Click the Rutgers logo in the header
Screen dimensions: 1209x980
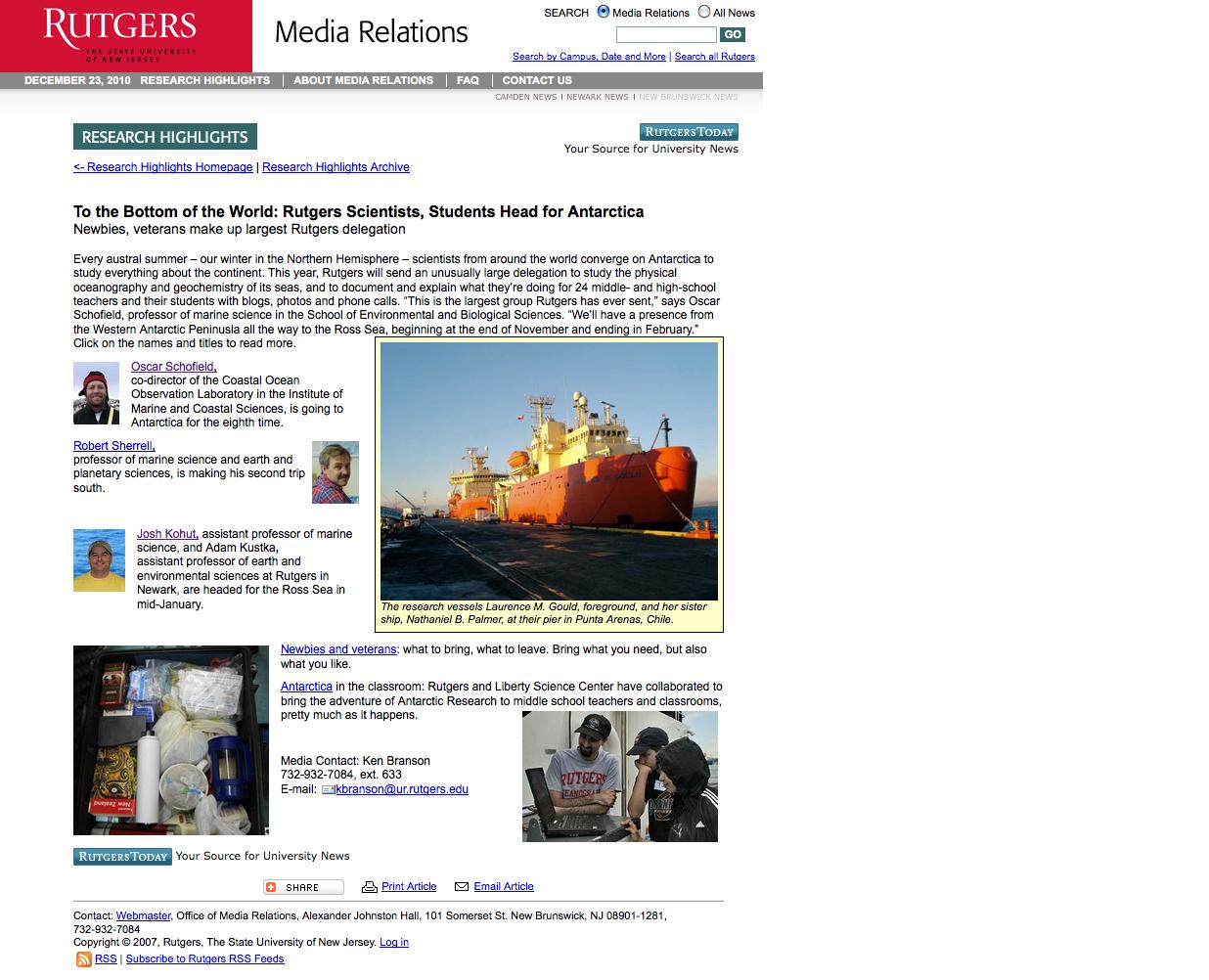point(126,36)
